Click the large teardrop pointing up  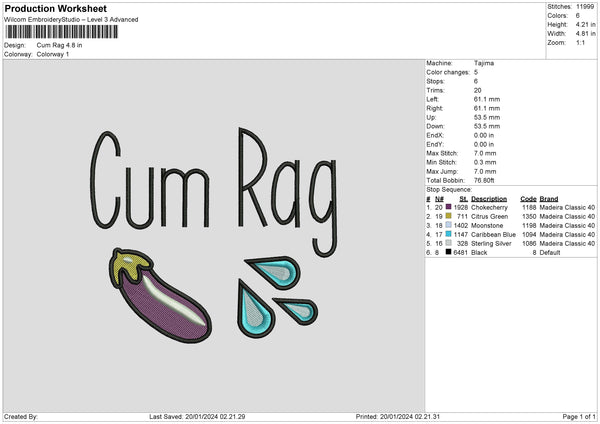[x=254, y=309]
